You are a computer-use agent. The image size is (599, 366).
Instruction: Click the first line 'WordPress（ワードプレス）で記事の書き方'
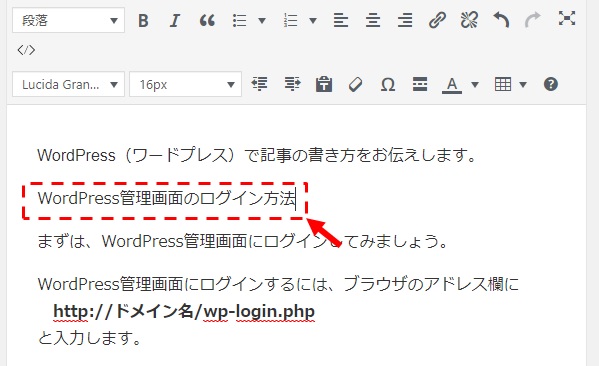point(257,155)
